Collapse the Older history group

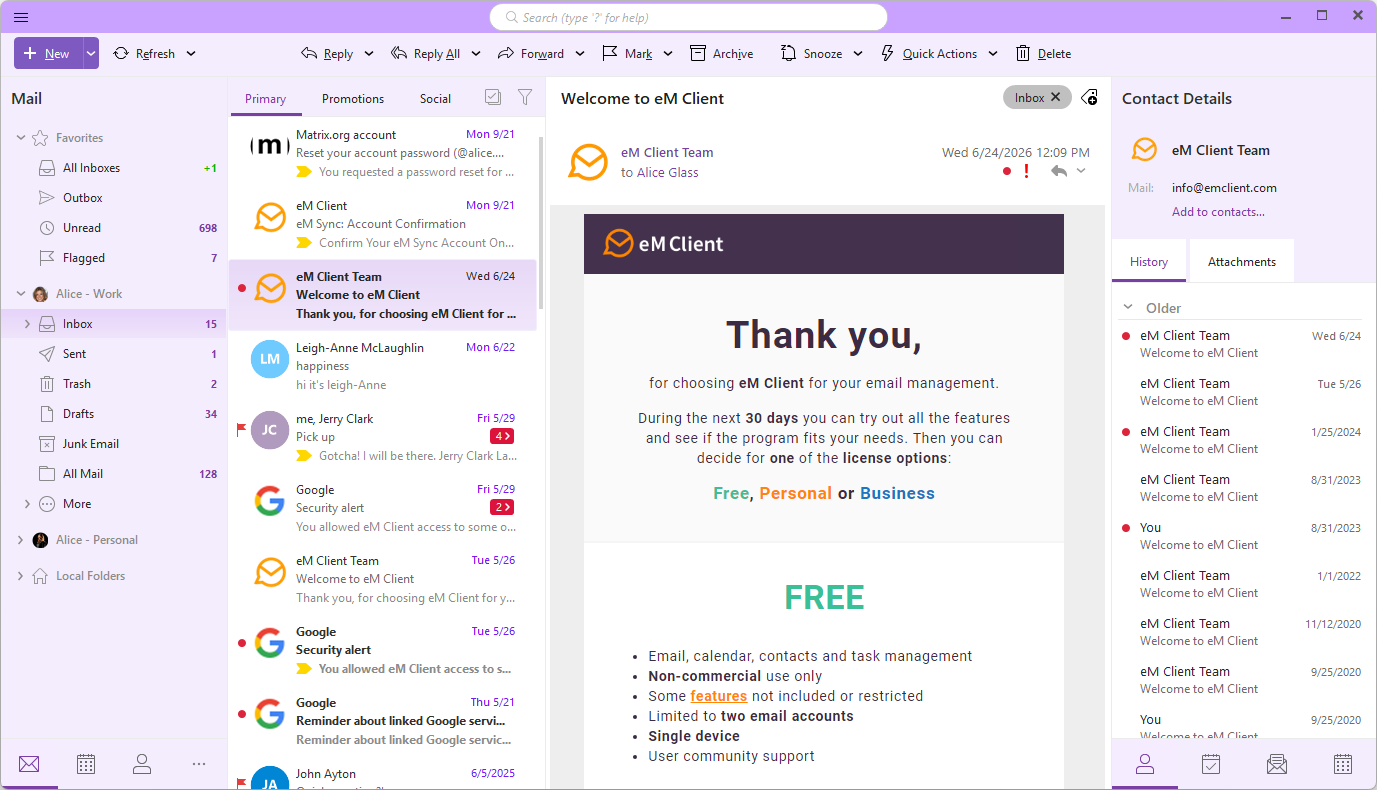point(1128,308)
